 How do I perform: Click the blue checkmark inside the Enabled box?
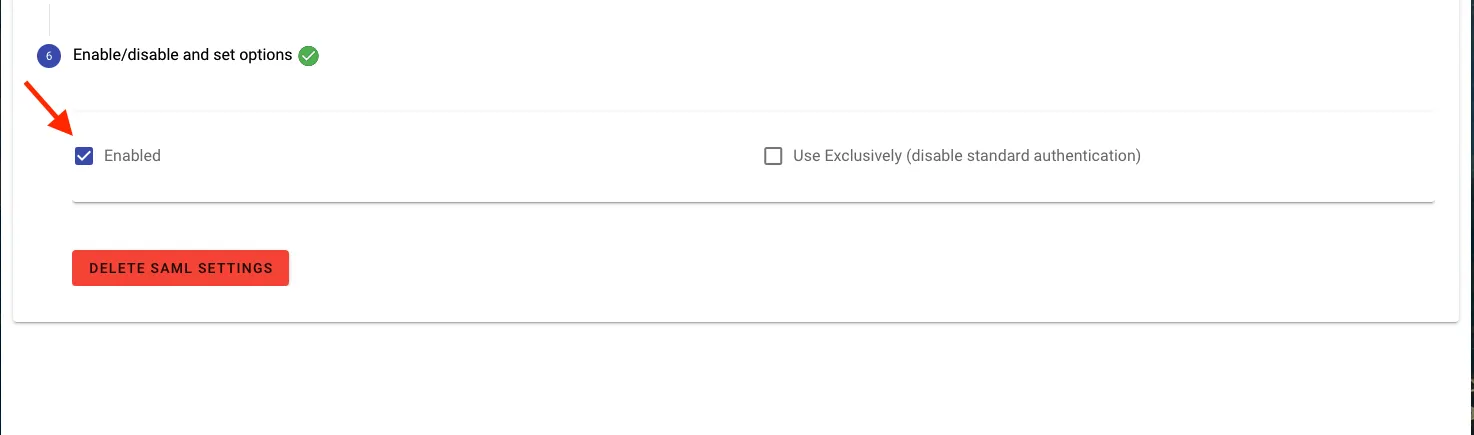point(84,156)
